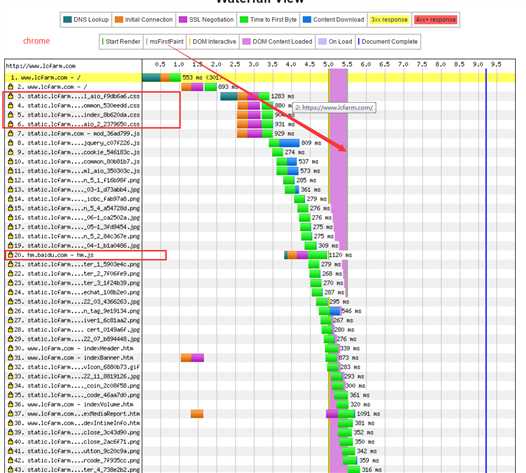Click the lock icon on request 43 row
The width and height of the screenshot is (526, 473).
11,469
